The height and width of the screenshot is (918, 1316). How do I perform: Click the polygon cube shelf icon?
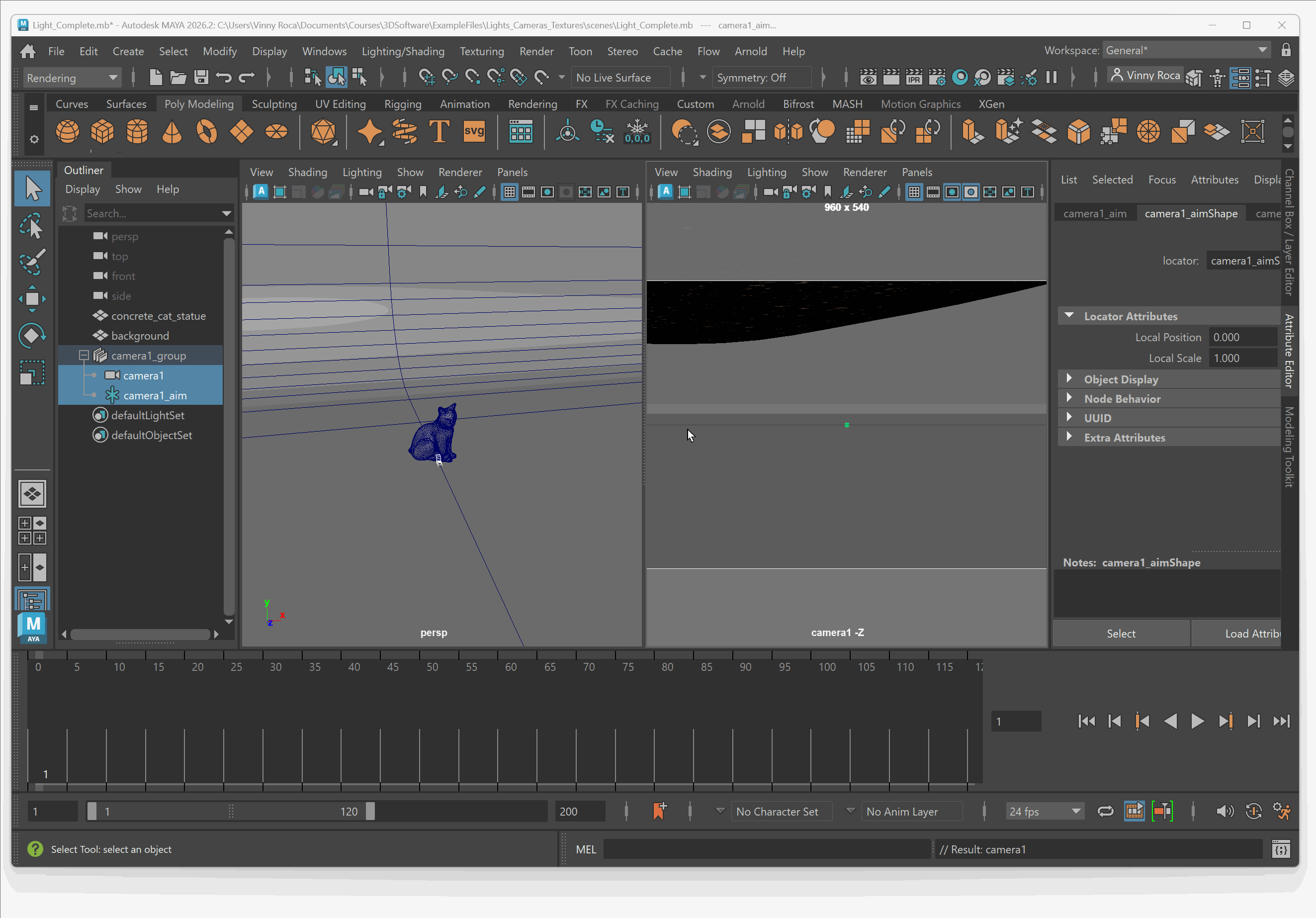click(102, 132)
